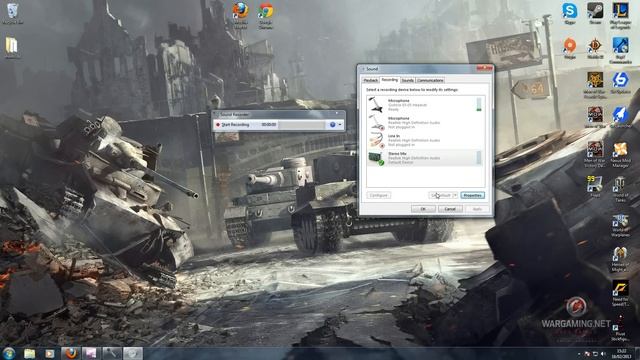Open the World of Warplanes shortcut

620,226
